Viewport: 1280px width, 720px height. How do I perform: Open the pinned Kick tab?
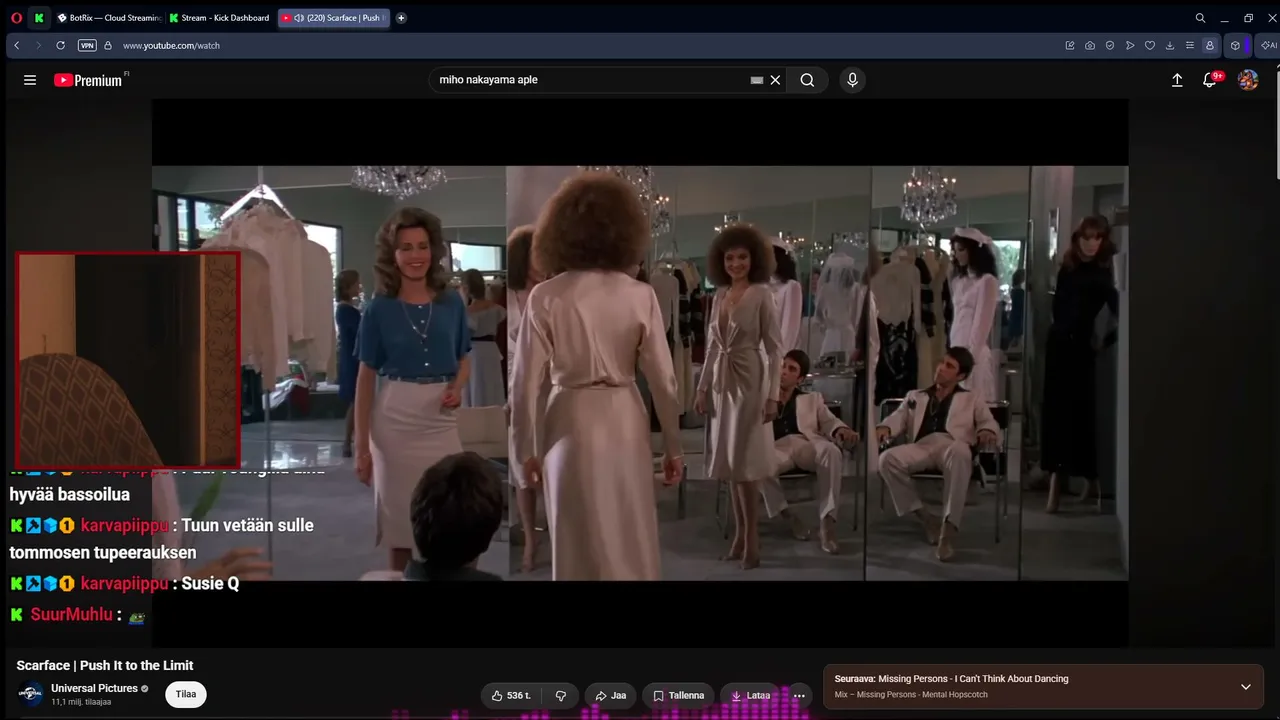(39, 18)
